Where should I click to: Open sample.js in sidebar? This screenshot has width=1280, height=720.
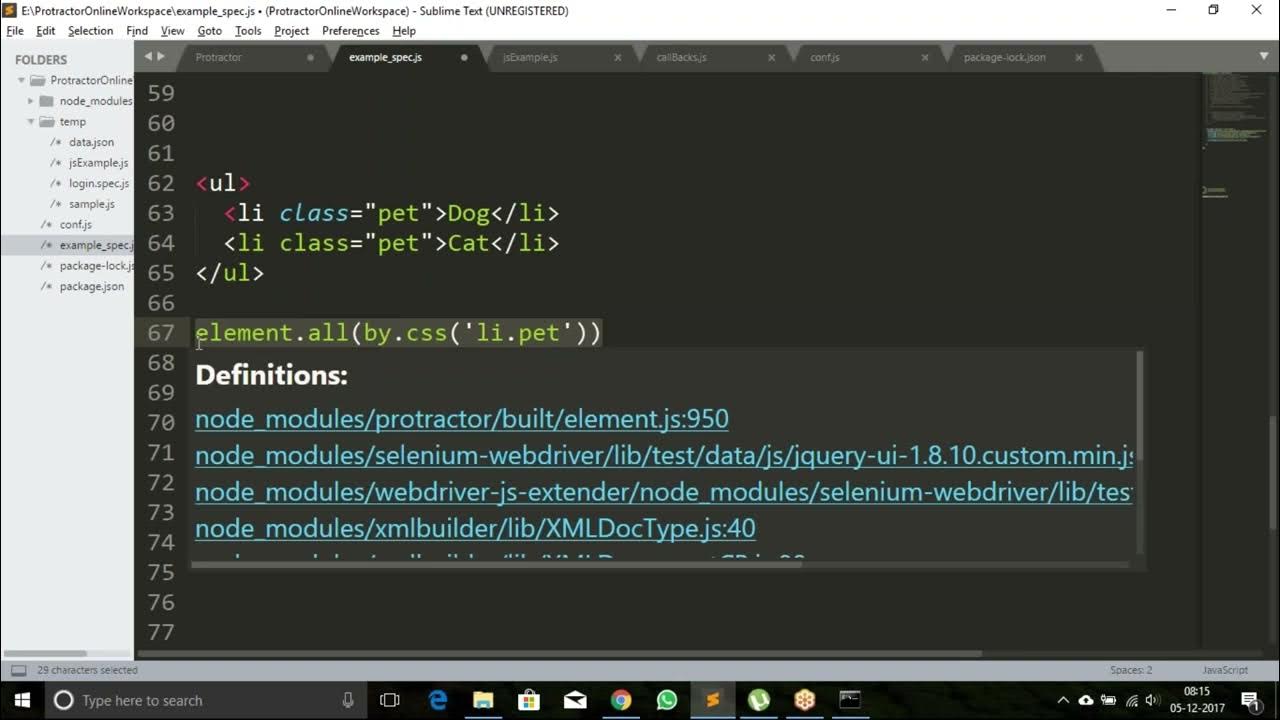pyautogui.click(x=91, y=204)
